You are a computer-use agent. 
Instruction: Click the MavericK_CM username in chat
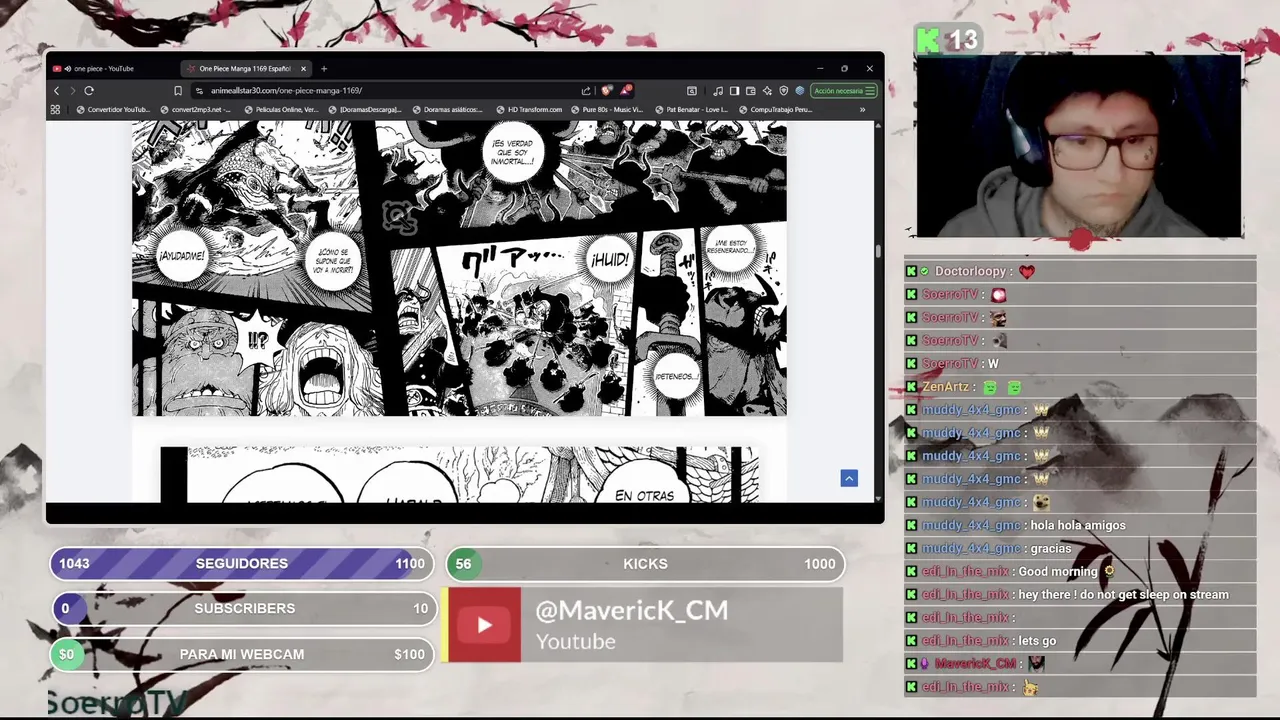pos(975,663)
